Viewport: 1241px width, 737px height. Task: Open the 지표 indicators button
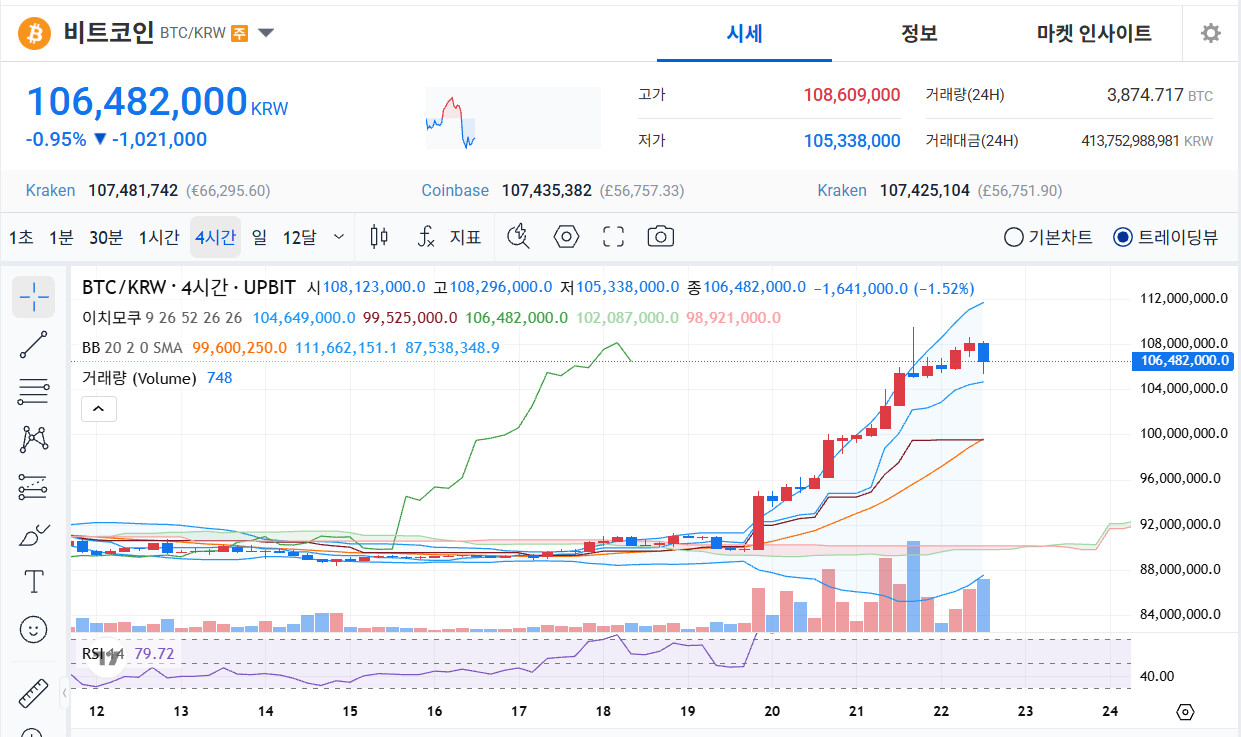point(450,237)
